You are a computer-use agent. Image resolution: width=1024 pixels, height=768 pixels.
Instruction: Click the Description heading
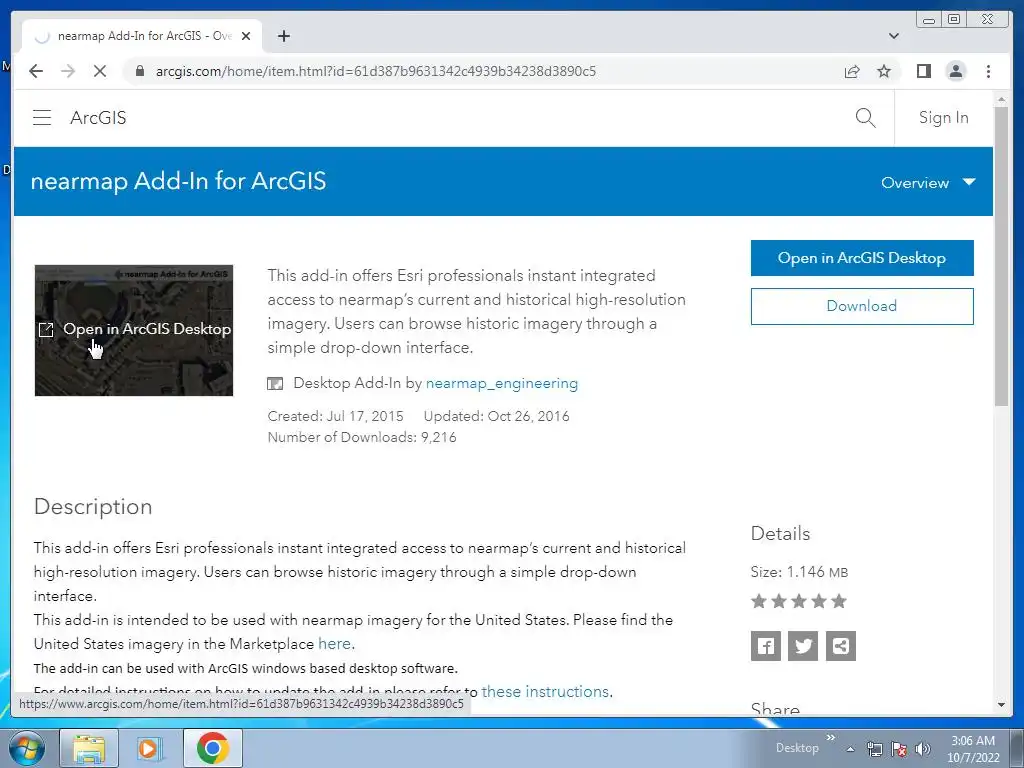coord(93,507)
